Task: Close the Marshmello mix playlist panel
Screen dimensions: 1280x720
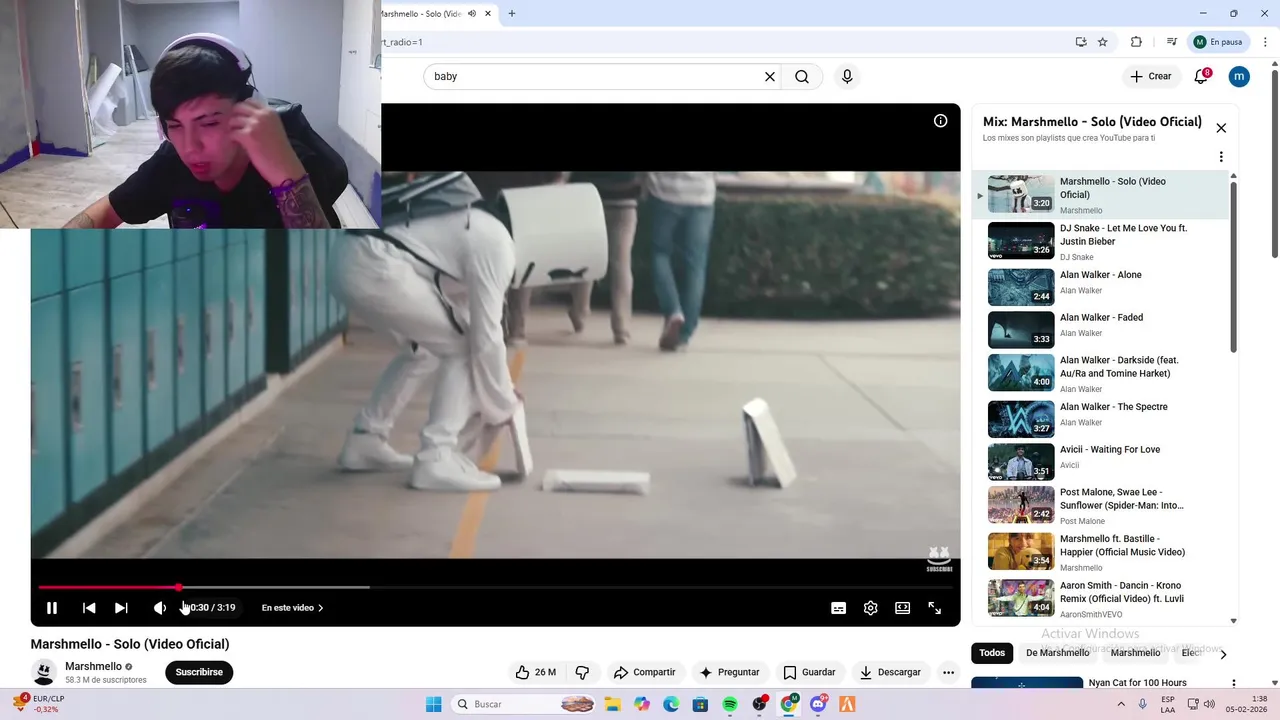Action: [x=1221, y=128]
